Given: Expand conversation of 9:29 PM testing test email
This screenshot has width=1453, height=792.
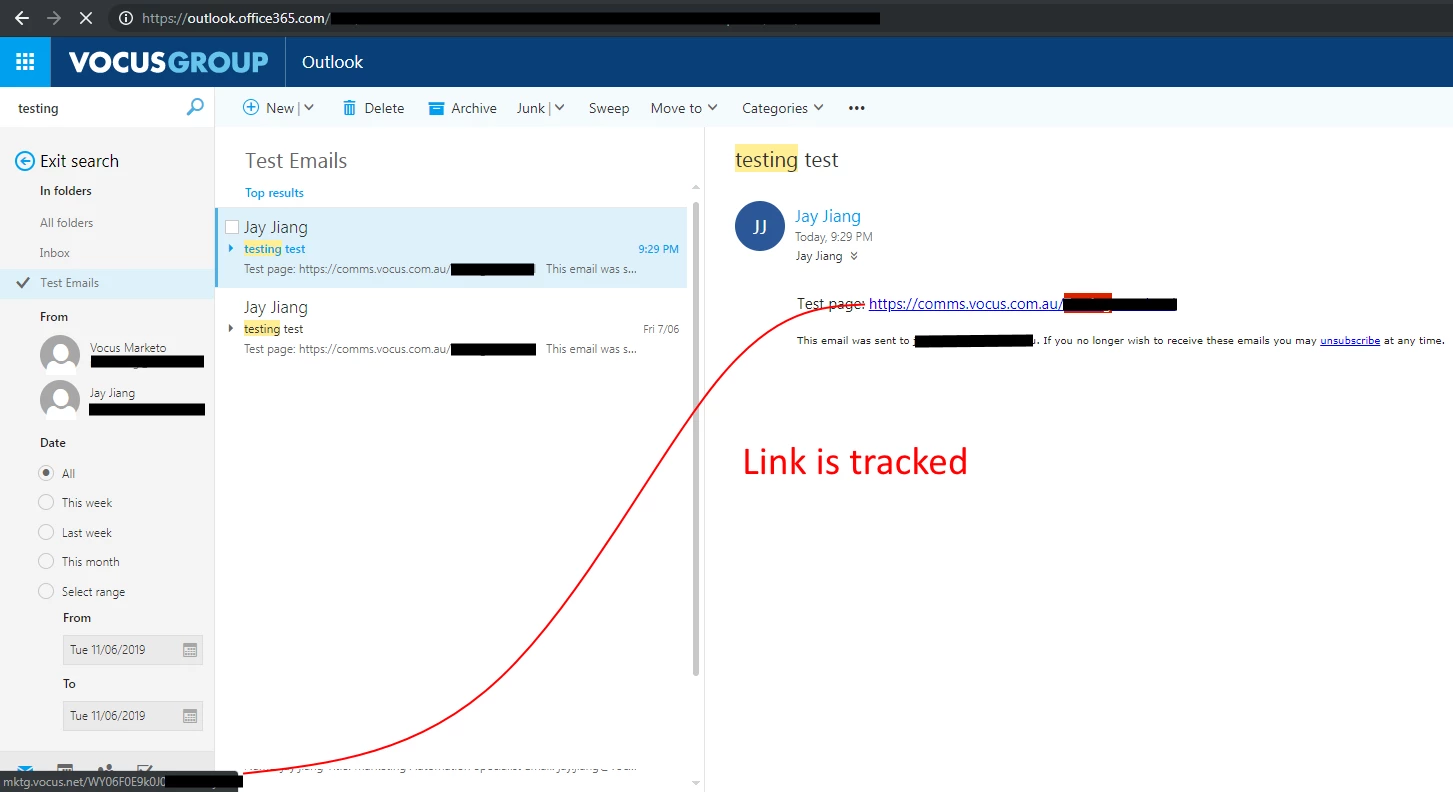Looking at the screenshot, I should click(231, 248).
